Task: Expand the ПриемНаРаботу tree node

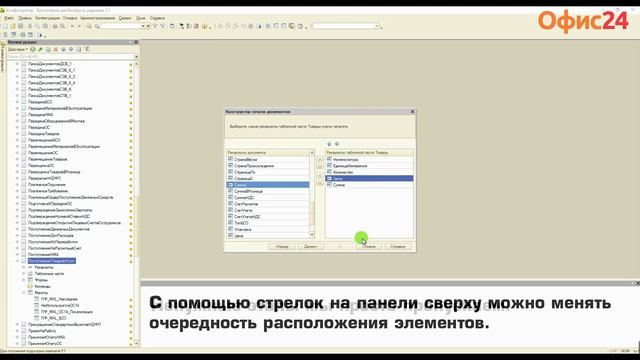Action: tap(17, 331)
